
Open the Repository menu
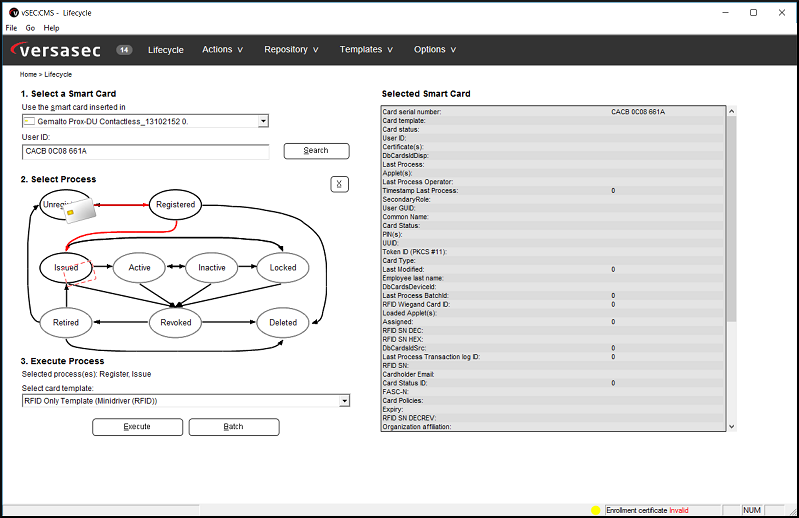pyautogui.click(x=291, y=50)
